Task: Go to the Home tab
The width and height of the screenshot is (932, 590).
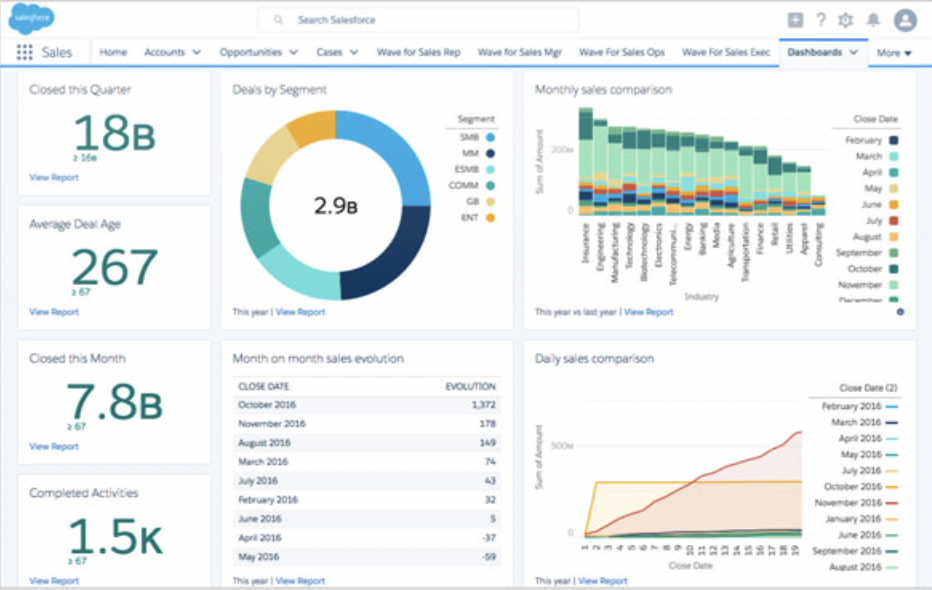Action: click(x=113, y=52)
